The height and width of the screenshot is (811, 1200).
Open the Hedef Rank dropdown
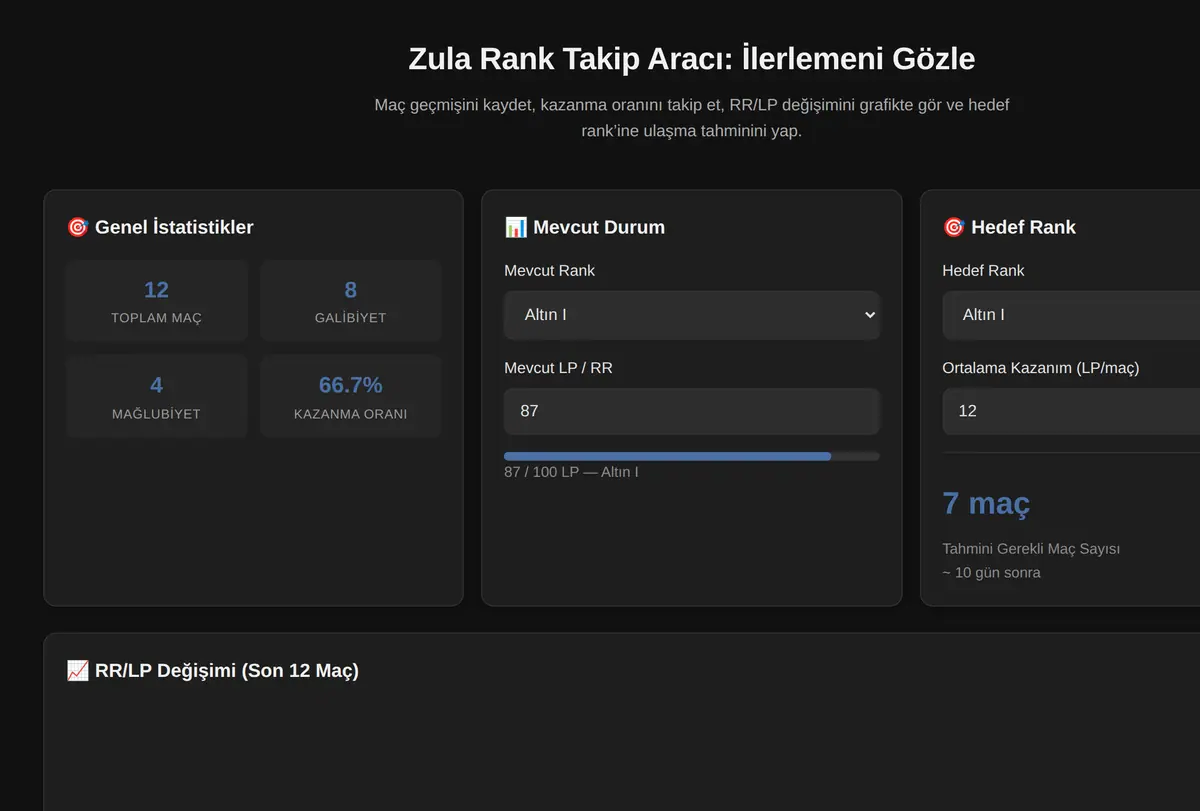pyautogui.click(x=1071, y=315)
